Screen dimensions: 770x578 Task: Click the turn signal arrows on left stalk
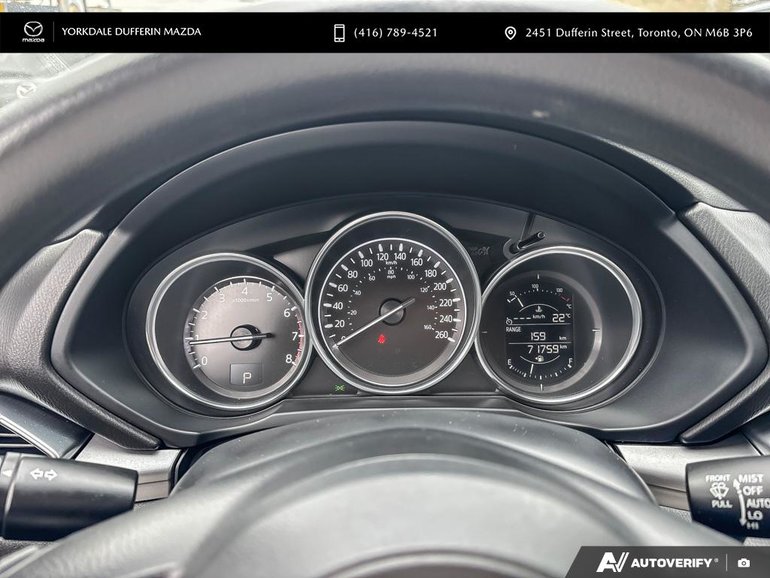point(43,474)
